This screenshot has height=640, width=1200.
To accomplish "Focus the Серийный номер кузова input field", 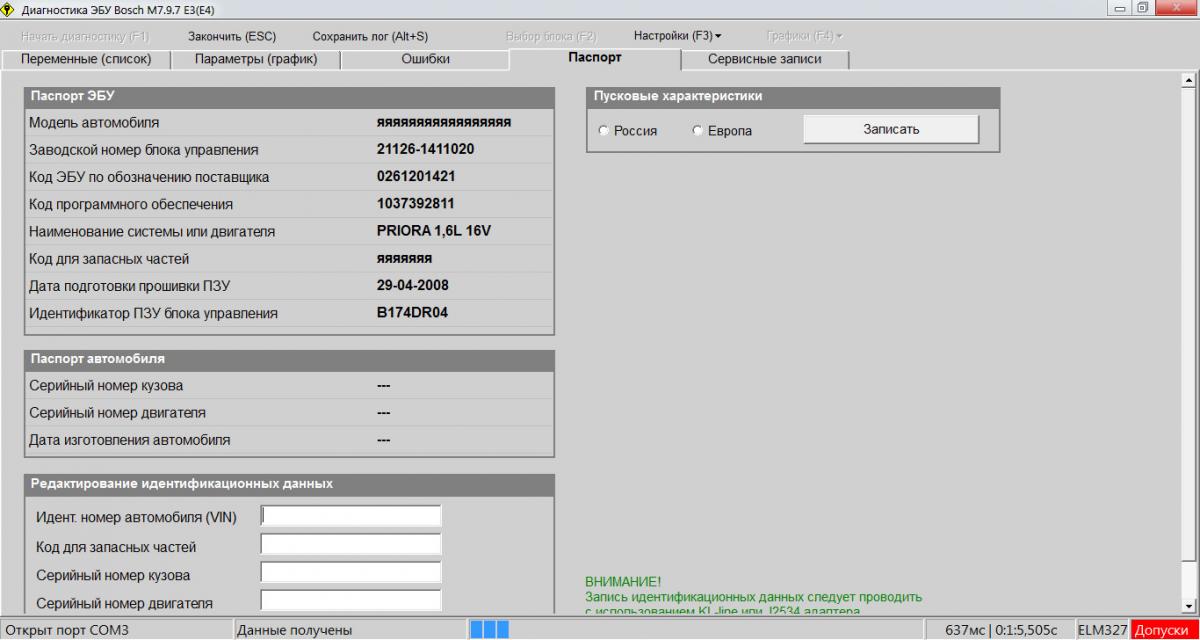I will [x=351, y=572].
